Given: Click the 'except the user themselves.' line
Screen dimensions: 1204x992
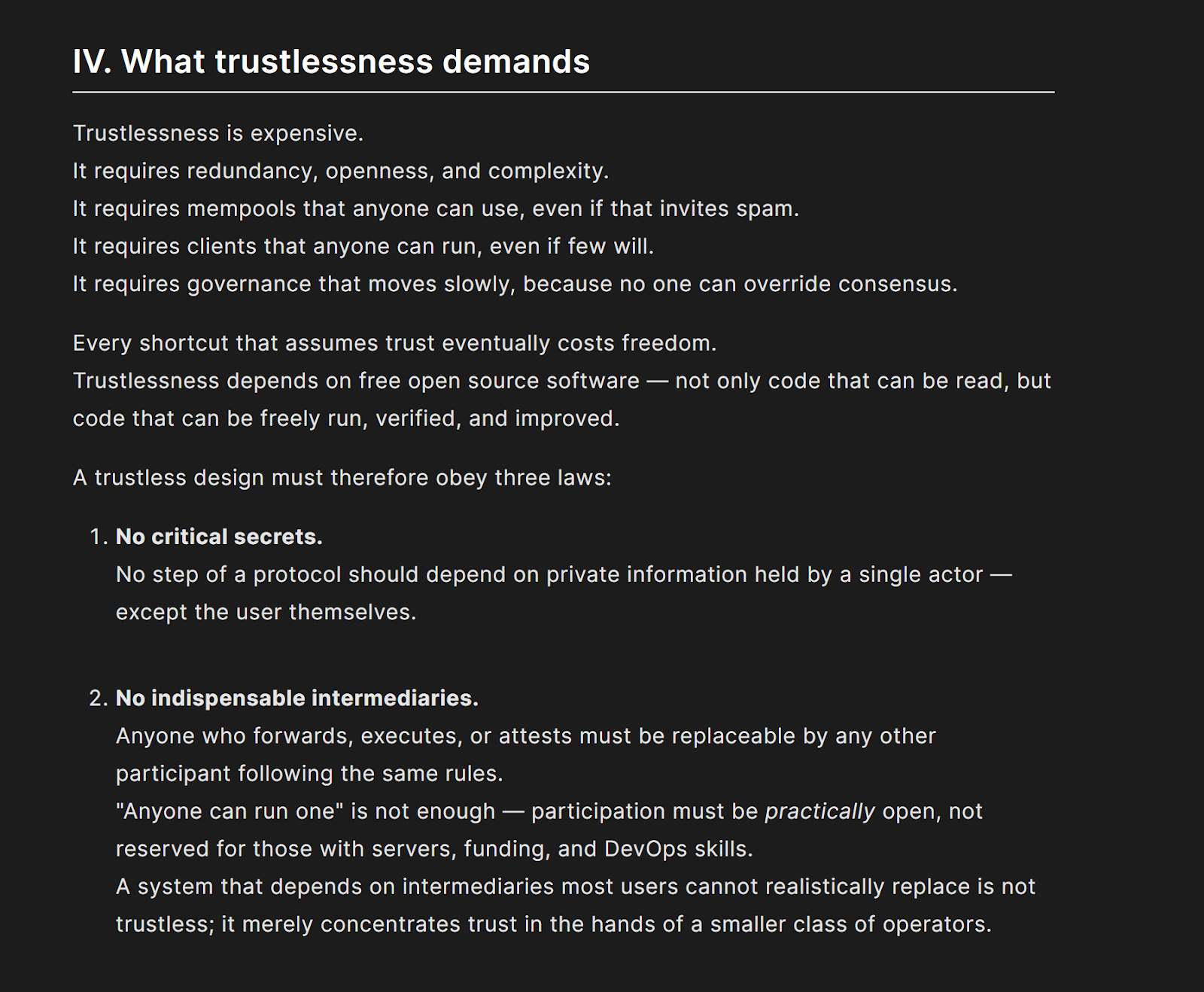Looking at the screenshot, I should (x=266, y=612).
